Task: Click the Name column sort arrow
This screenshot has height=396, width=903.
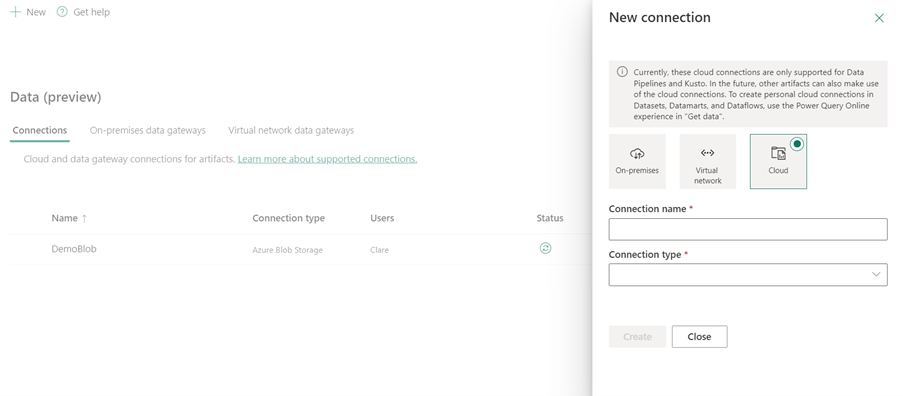Action: pos(84,218)
